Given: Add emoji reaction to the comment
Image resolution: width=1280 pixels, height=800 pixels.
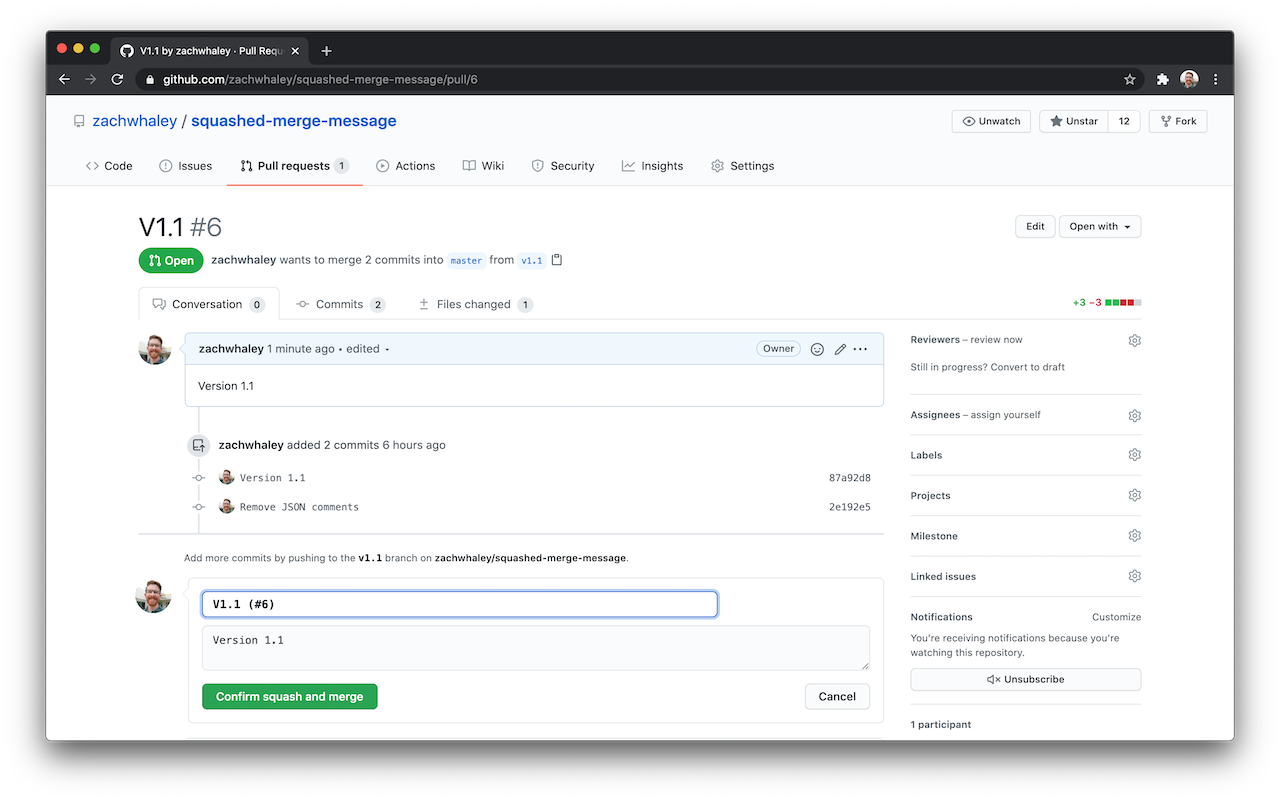Looking at the screenshot, I should [x=817, y=349].
